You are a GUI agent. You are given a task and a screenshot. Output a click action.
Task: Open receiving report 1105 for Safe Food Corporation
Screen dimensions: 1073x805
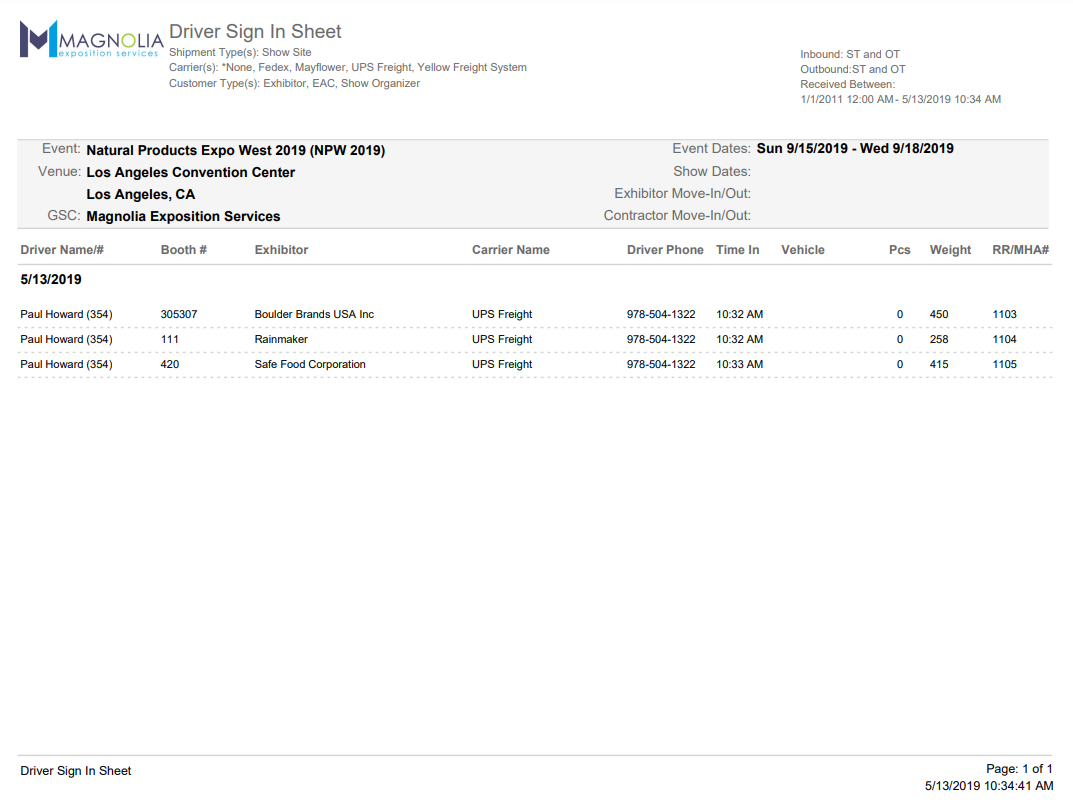coord(1003,364)
